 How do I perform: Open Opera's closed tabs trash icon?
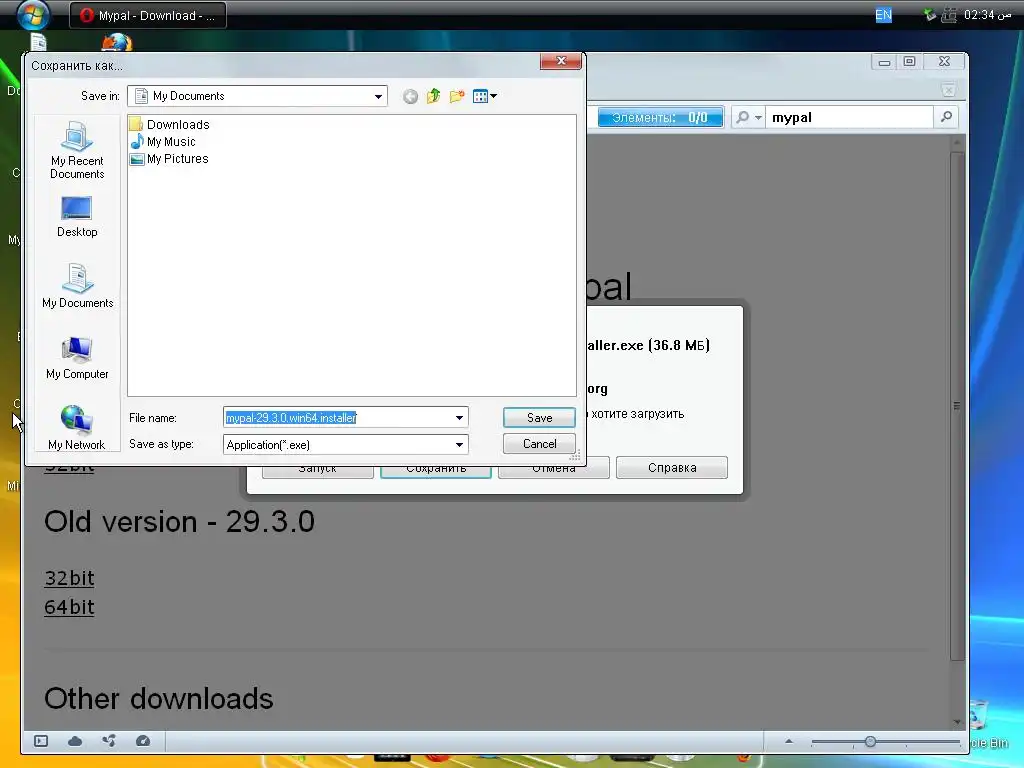point(948,89)
